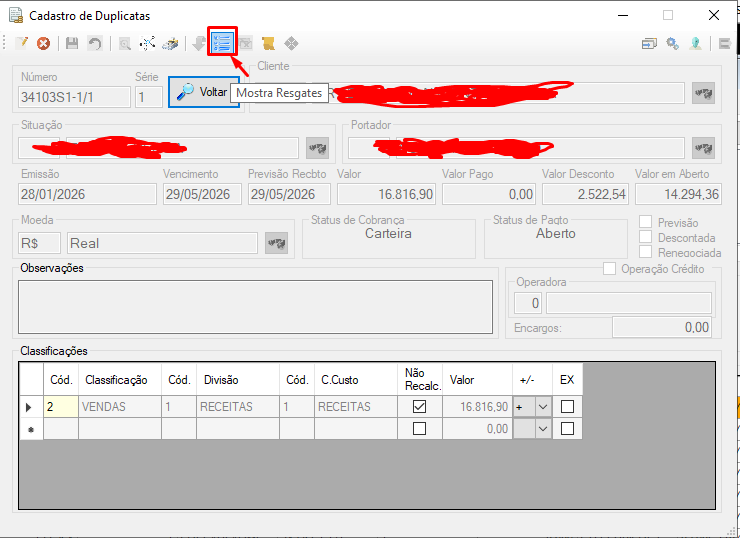Open the gears settings icon in toolbar
The height and width of the screenshot is (538, 740).
(x=673, y=43)
